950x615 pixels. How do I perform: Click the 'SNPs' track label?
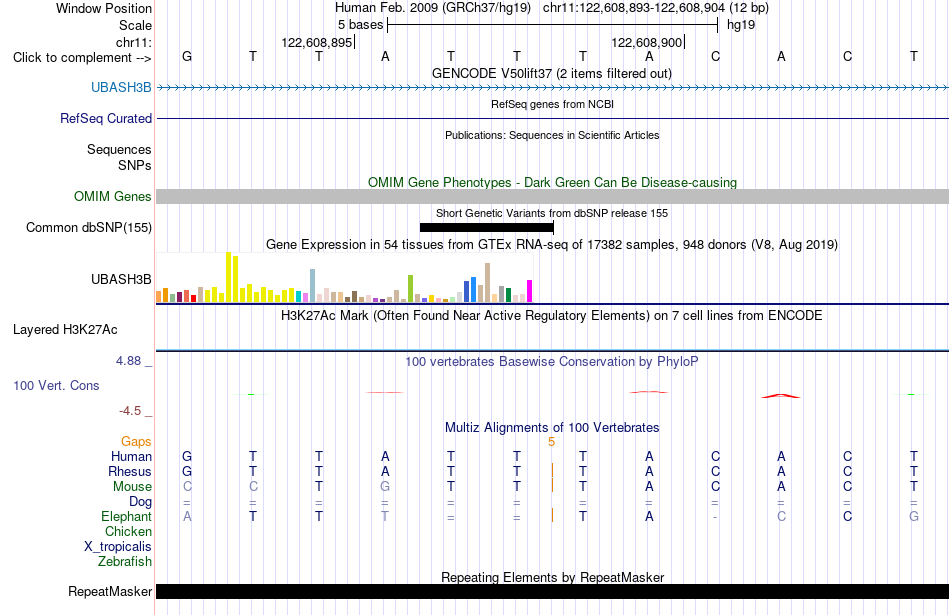coord(135,165)
